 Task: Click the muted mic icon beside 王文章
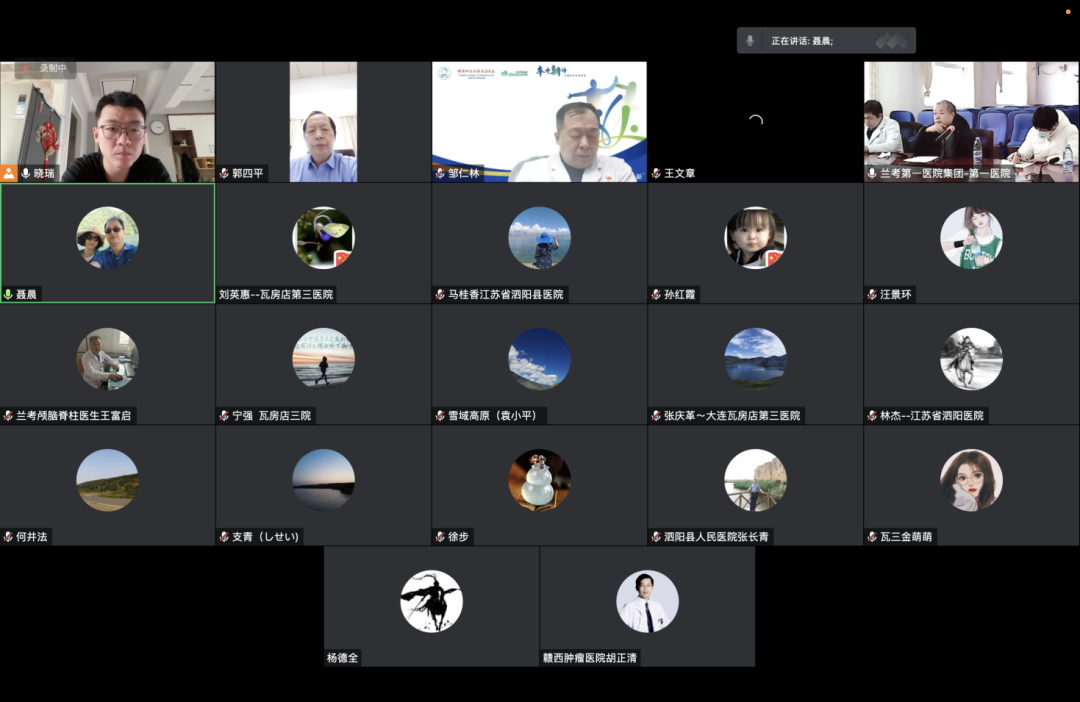click(x=656, y=173)
